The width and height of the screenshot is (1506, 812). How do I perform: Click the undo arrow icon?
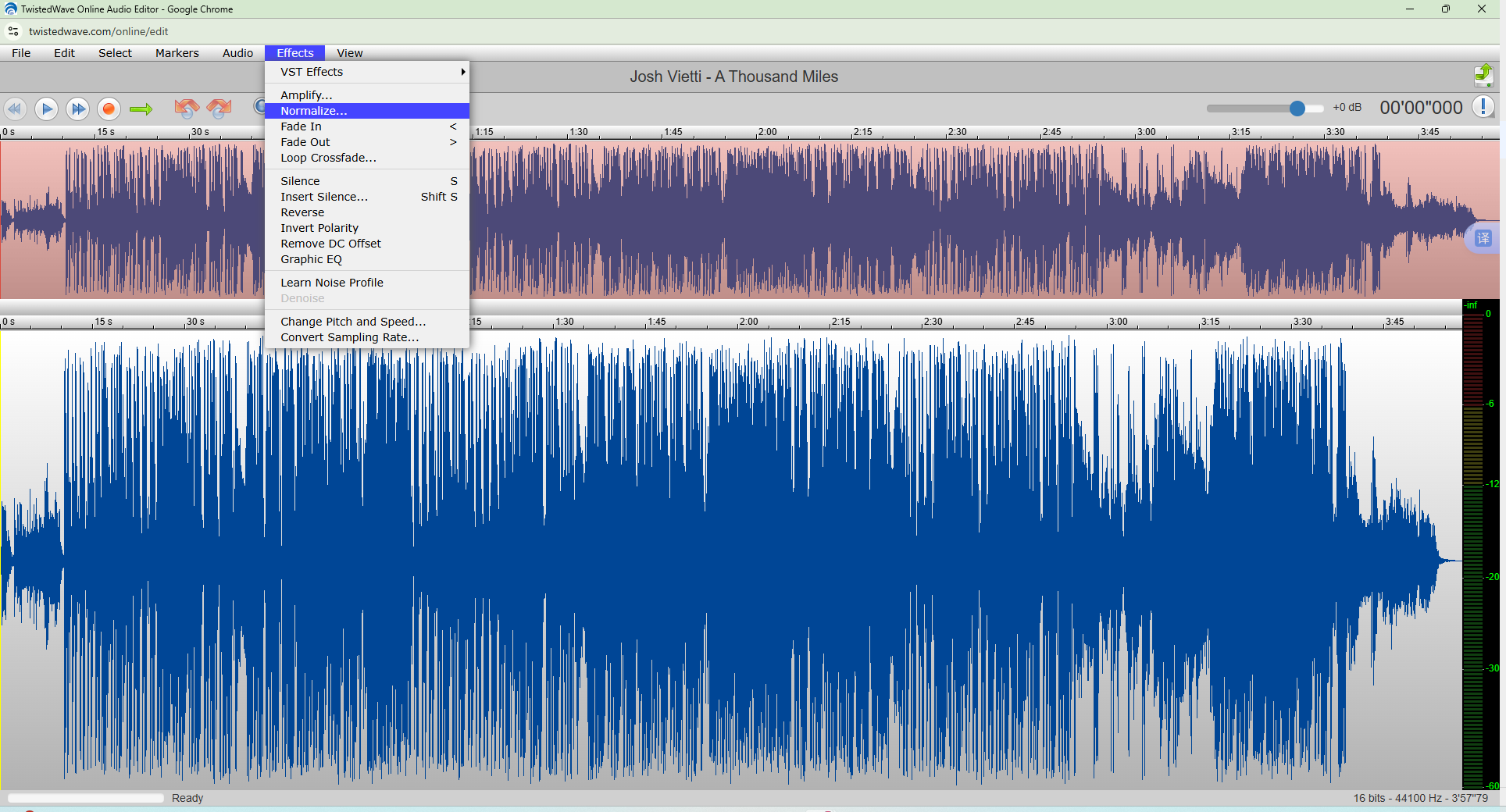[187, 108]
